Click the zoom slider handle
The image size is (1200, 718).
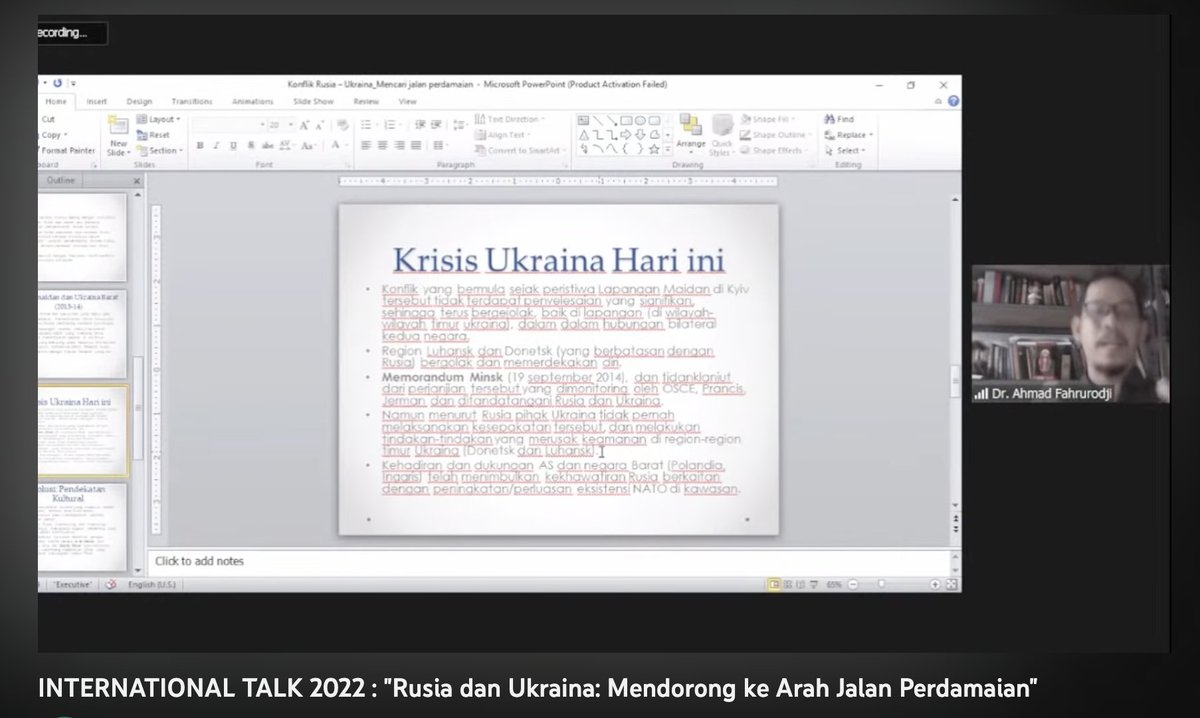pos(881,584)
